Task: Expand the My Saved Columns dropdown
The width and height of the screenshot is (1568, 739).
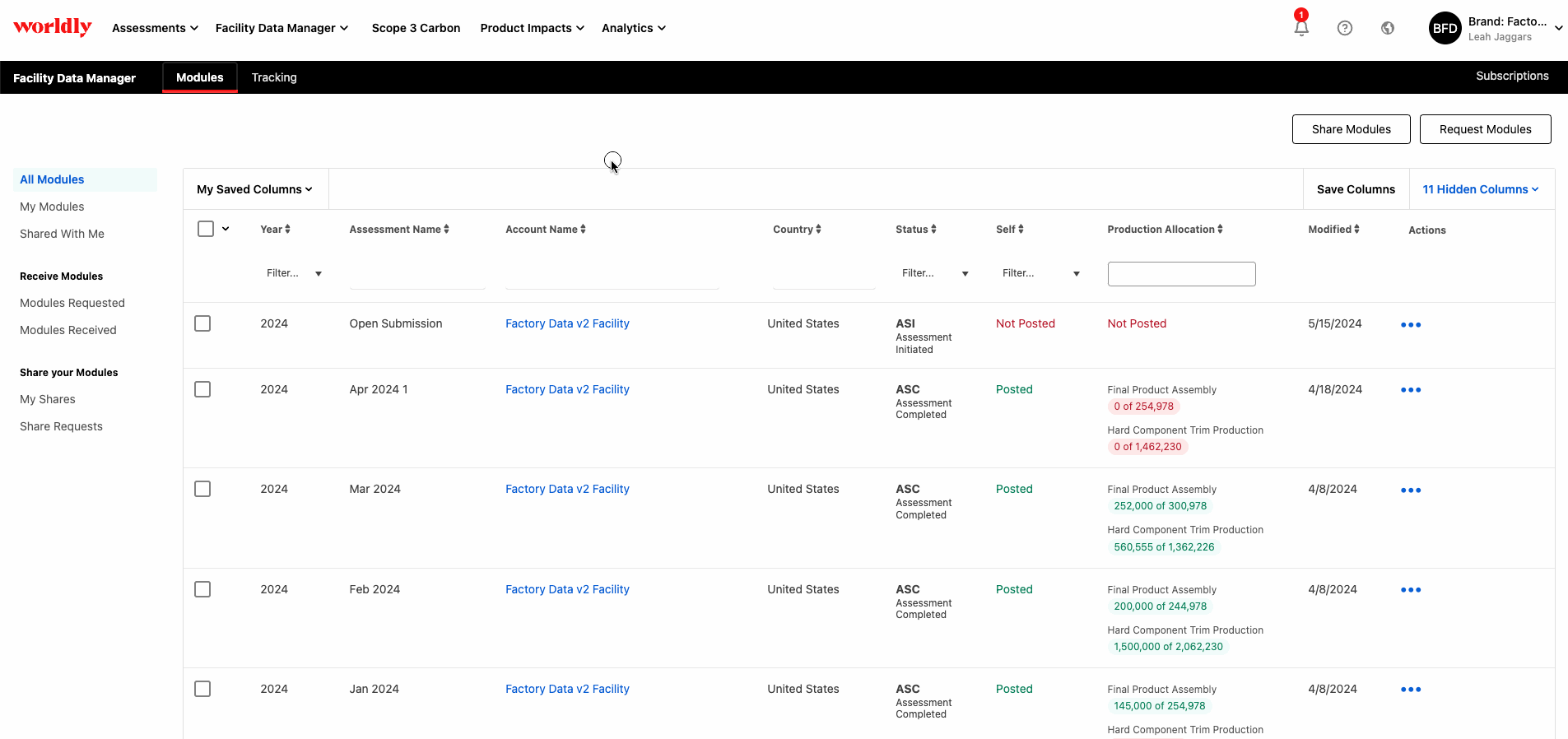Action: click(x=254, y=189)
